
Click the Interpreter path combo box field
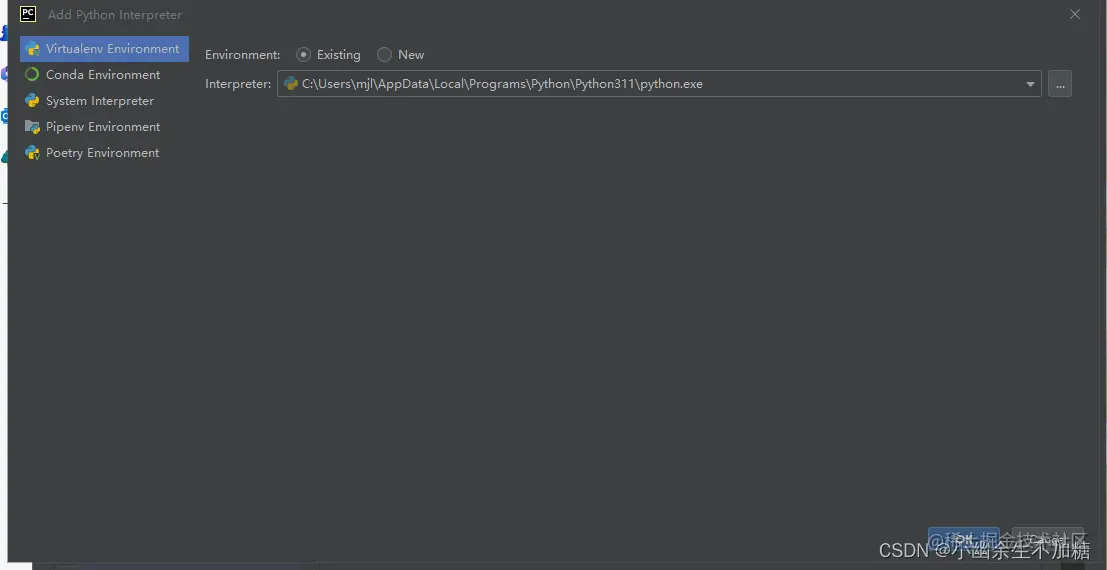659,83
